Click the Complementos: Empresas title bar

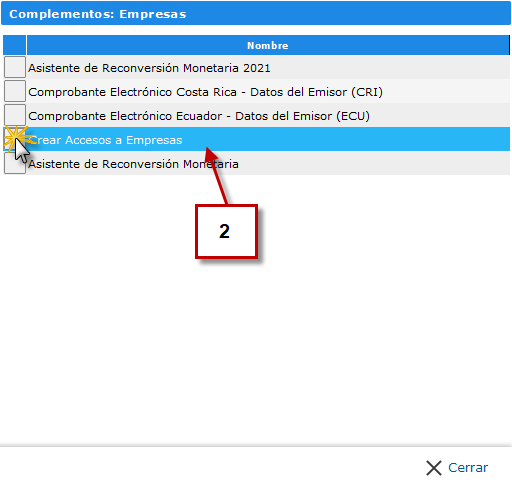[256, 13]
